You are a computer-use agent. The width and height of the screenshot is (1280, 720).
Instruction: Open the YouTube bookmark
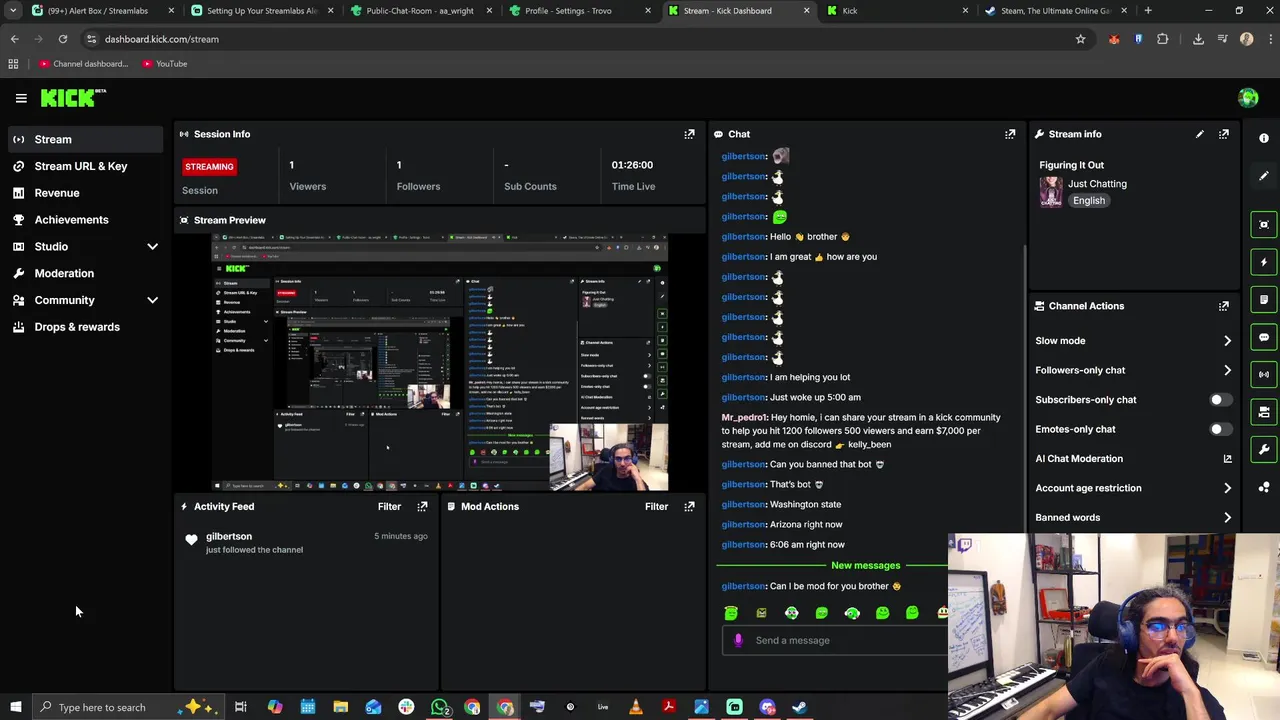[165, 64]
